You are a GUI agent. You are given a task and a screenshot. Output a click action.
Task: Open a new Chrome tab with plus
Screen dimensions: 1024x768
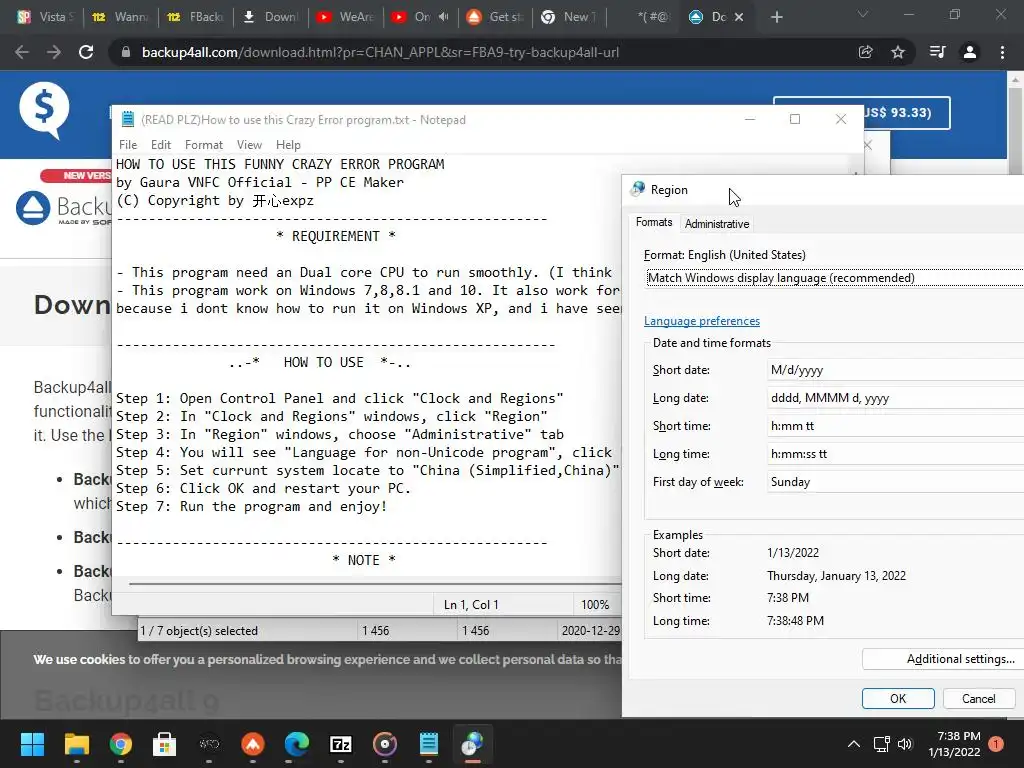click(x=776, y=17)
